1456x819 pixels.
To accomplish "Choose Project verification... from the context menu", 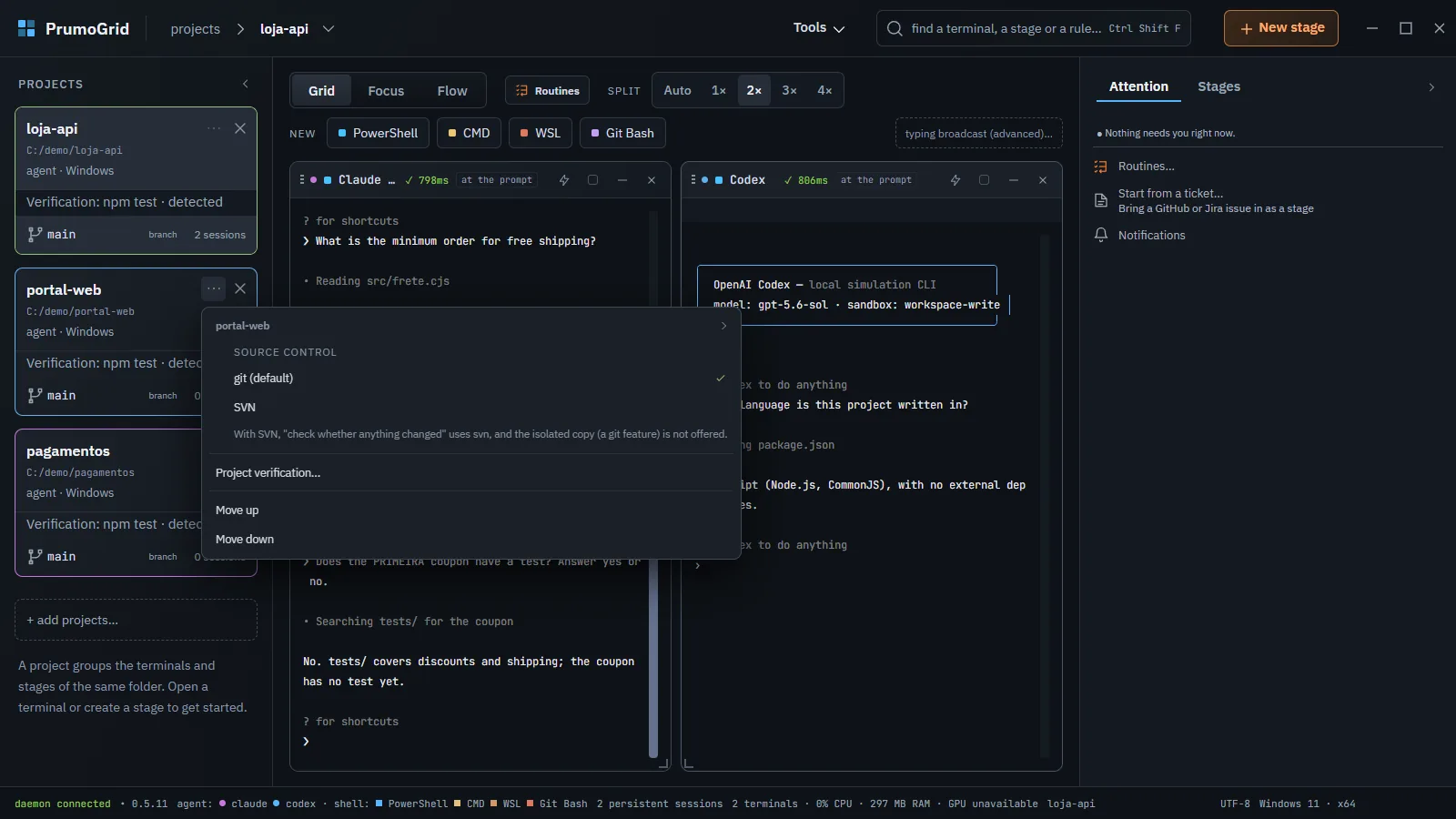I will (x=471, y=472).
